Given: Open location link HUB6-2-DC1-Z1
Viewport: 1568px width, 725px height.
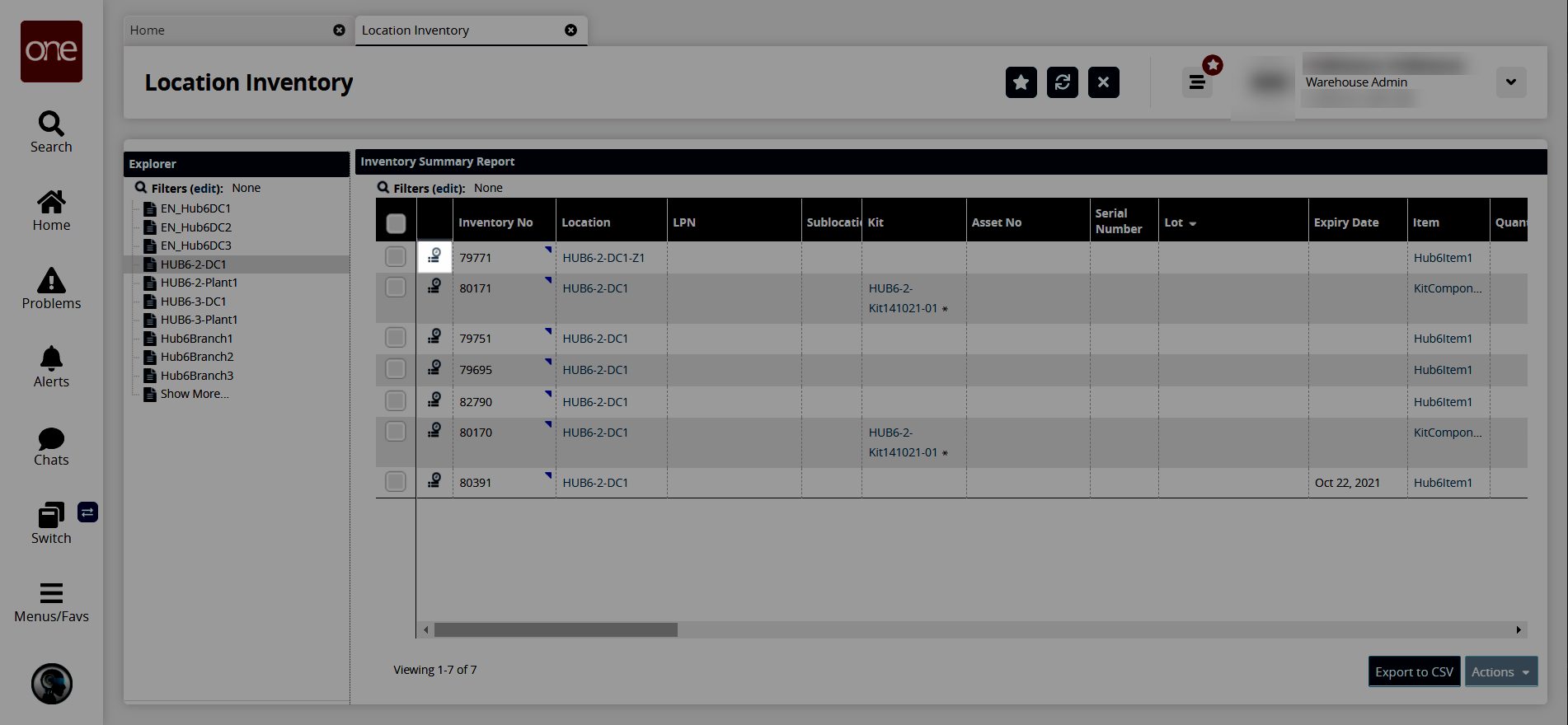Looking at the screenshot, I should pyautogui.click(x=603, y=258).
